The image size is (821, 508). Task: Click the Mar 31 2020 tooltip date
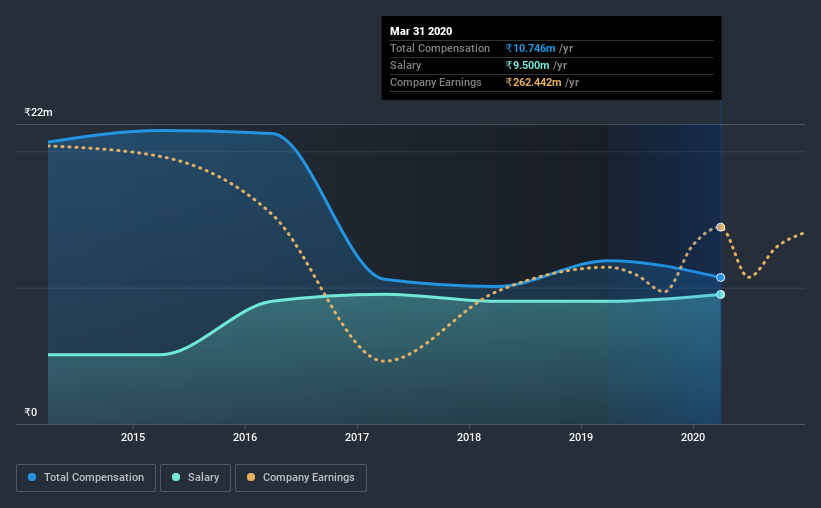pos(421,31)
